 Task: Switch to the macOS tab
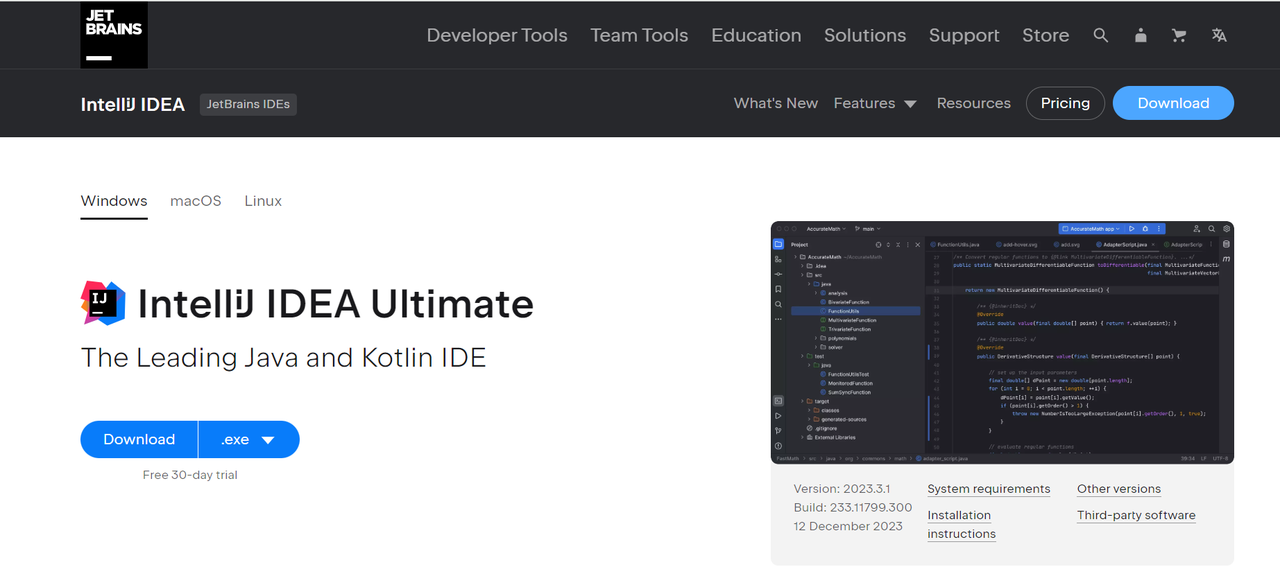point(196,201)
